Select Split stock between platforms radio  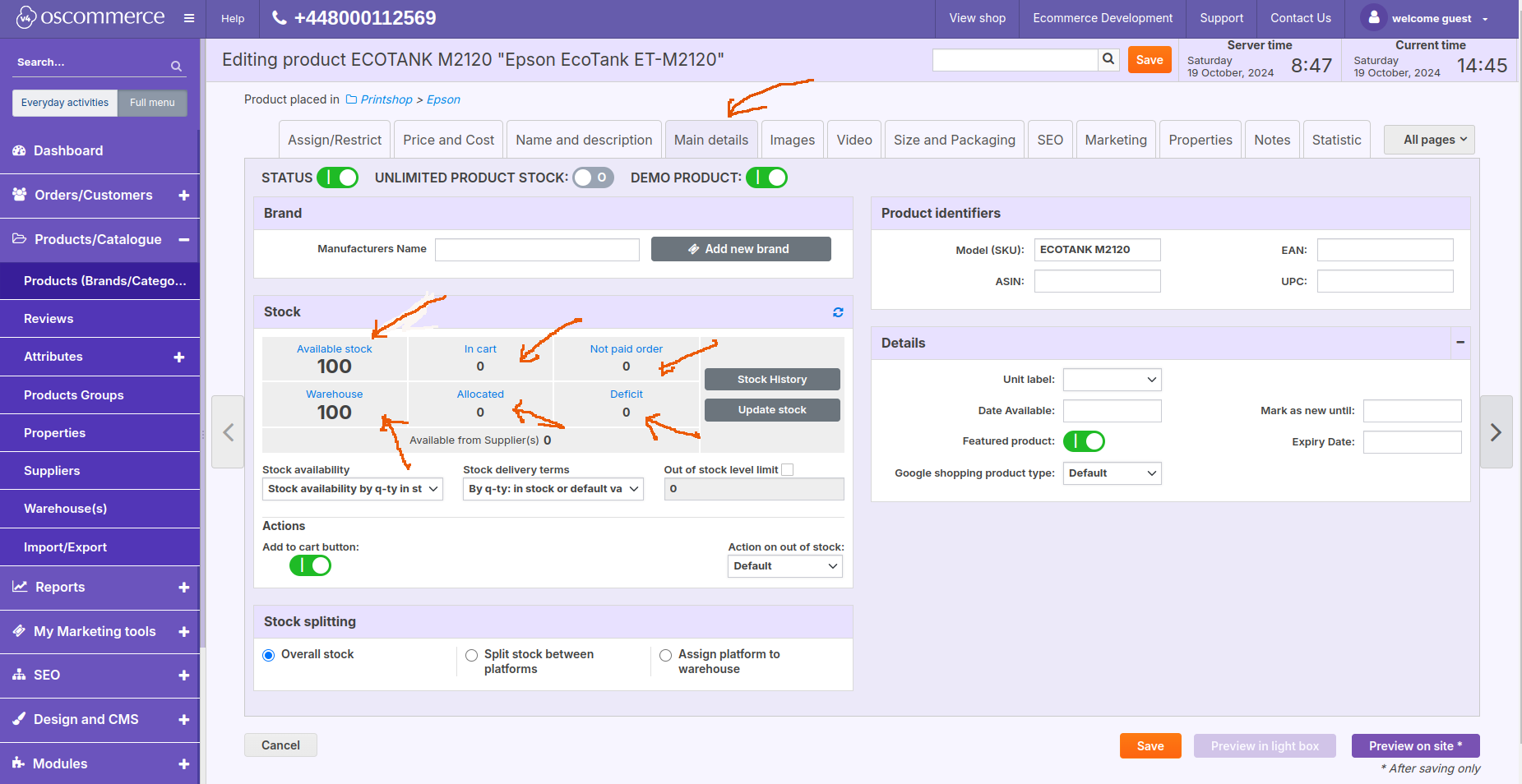tap(471, 655)
